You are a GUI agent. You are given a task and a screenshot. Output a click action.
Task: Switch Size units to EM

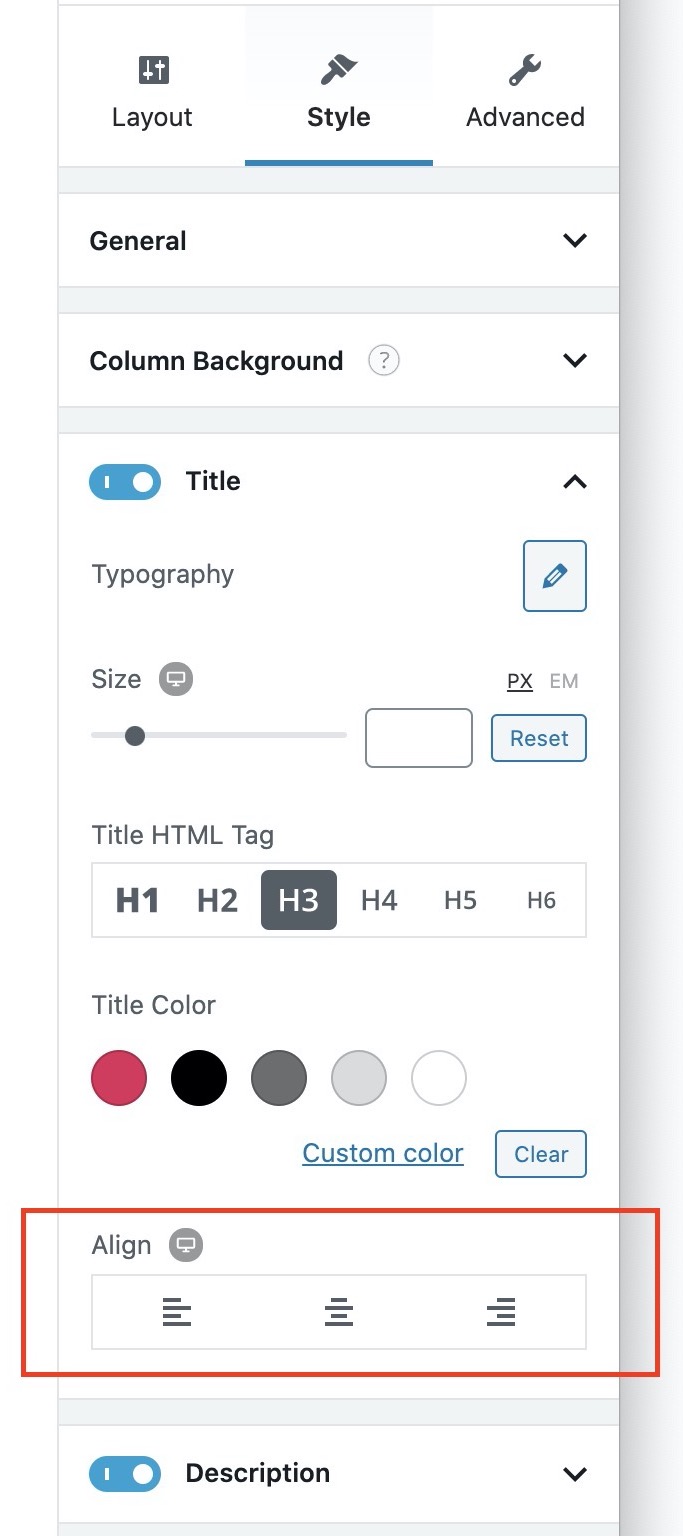point(563,681)
